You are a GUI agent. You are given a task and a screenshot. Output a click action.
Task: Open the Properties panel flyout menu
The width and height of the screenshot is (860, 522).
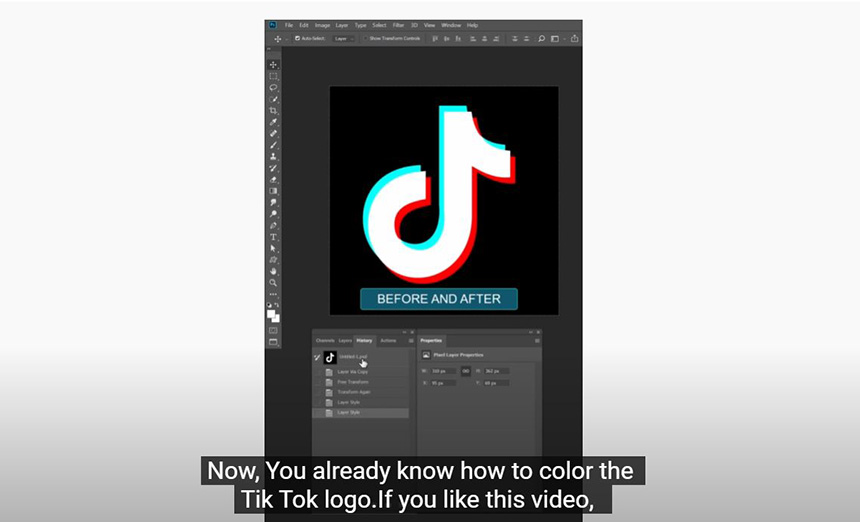pos(537,341)
